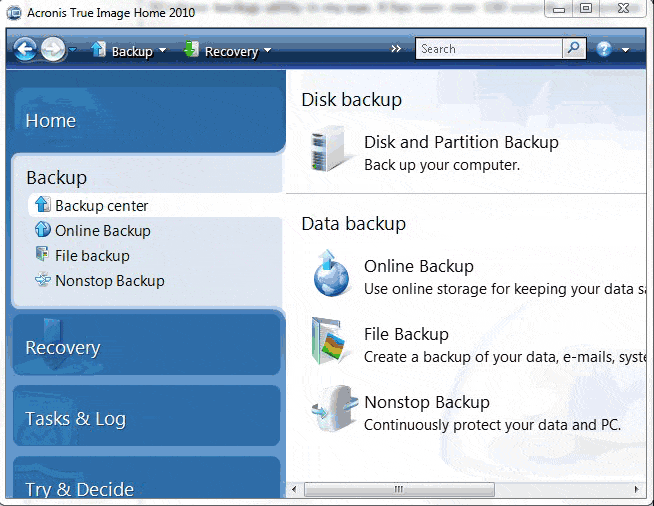Click the horizontal scrollbar thumb
This screenshot has width=654, height=506.
[399, 489]
